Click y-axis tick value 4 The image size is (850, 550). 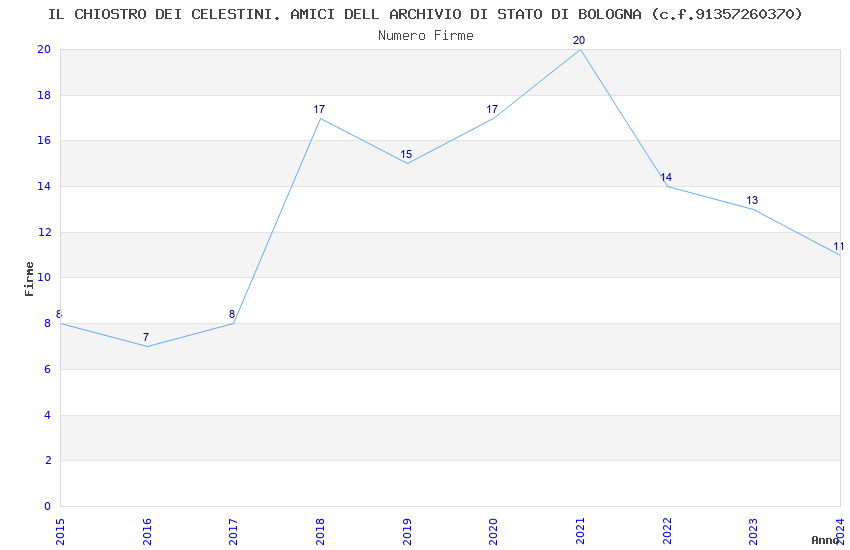click(x=48, y=416)
